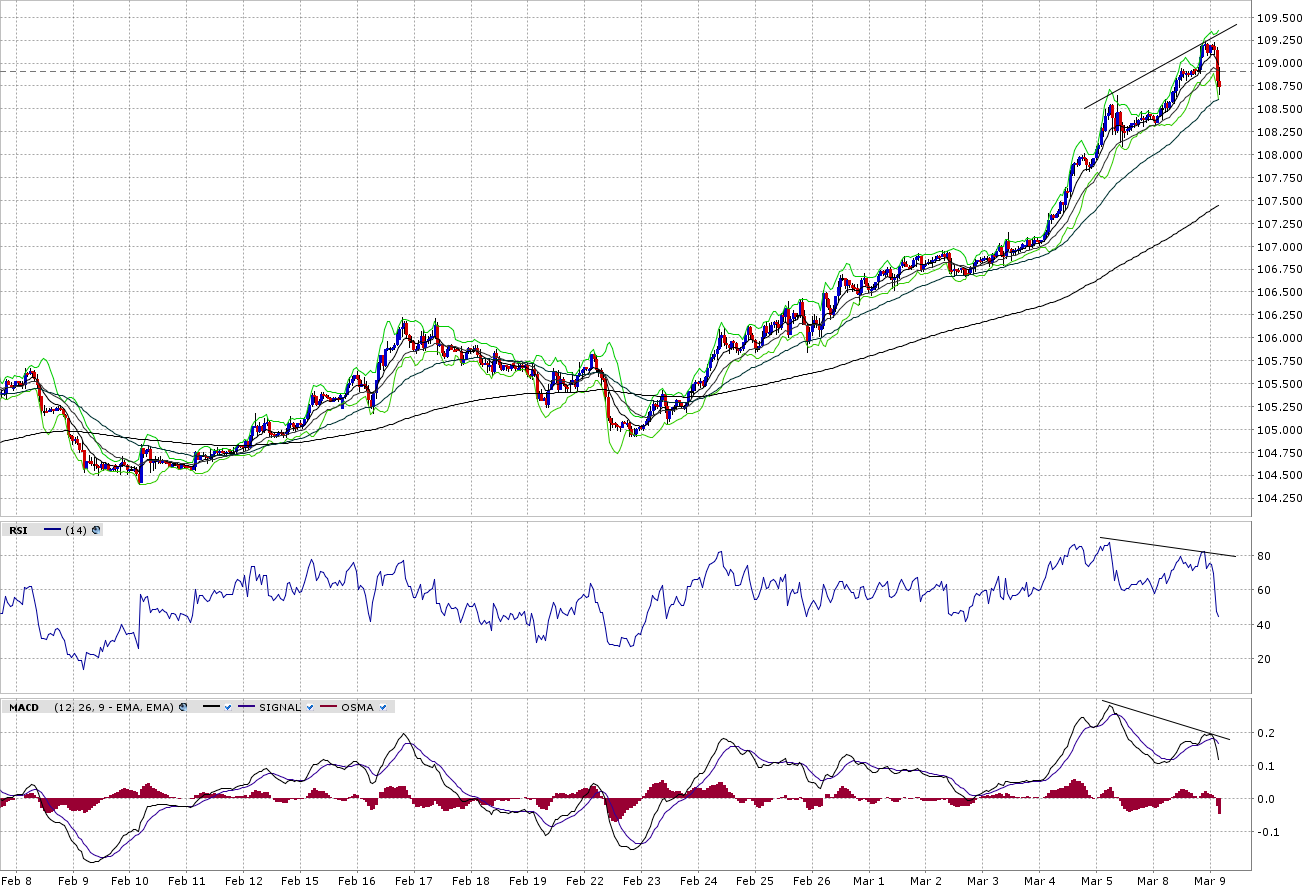The image size is (1311, 895).
Task: Click the Feb 26 date label
Action: click(x=812, y=881)
